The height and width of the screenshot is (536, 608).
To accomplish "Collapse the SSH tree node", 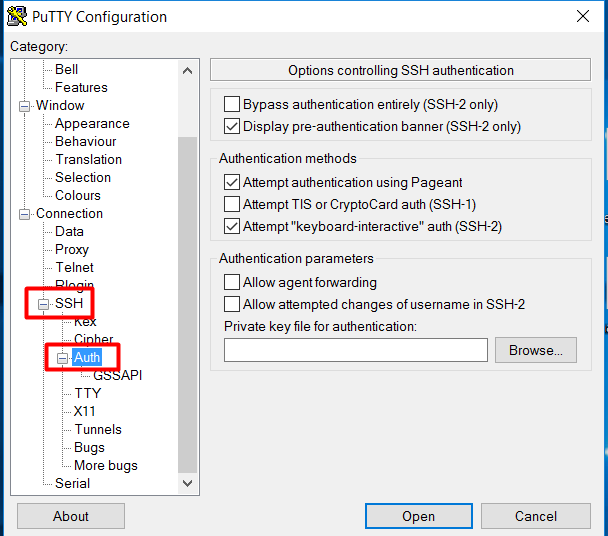I will click(x=43, y=304).
